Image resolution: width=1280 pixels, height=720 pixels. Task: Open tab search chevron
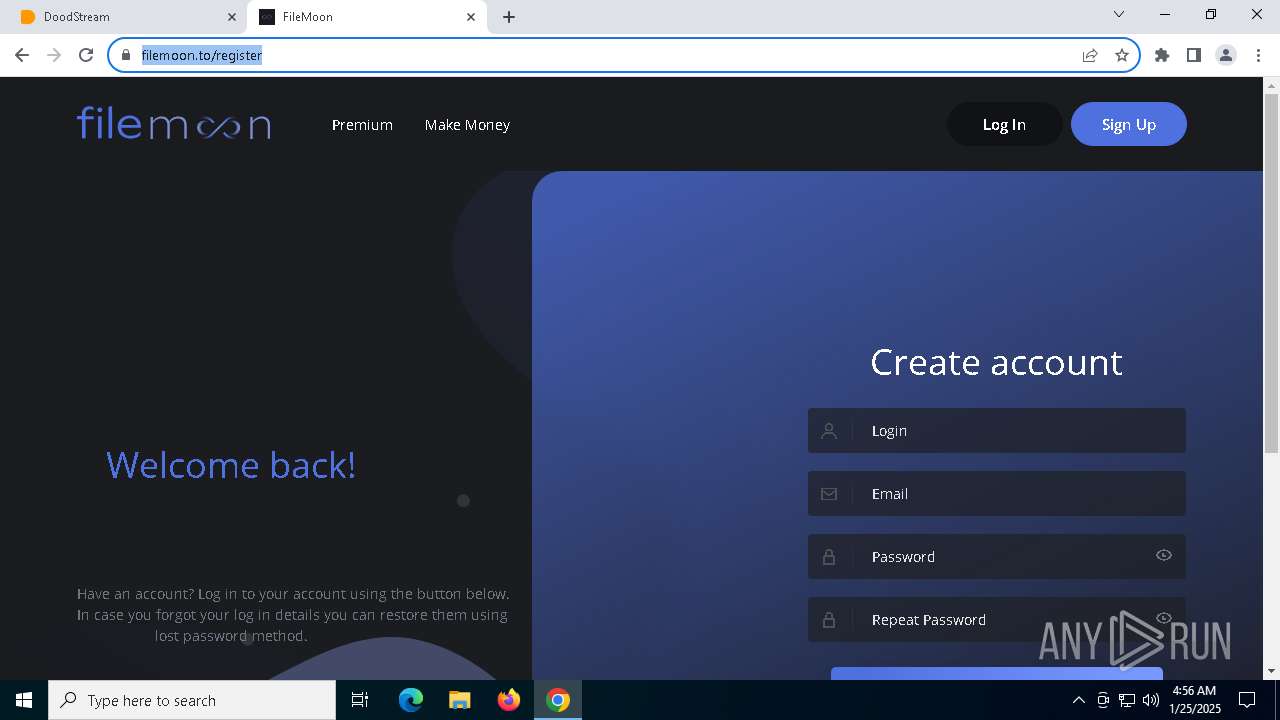1119,14
